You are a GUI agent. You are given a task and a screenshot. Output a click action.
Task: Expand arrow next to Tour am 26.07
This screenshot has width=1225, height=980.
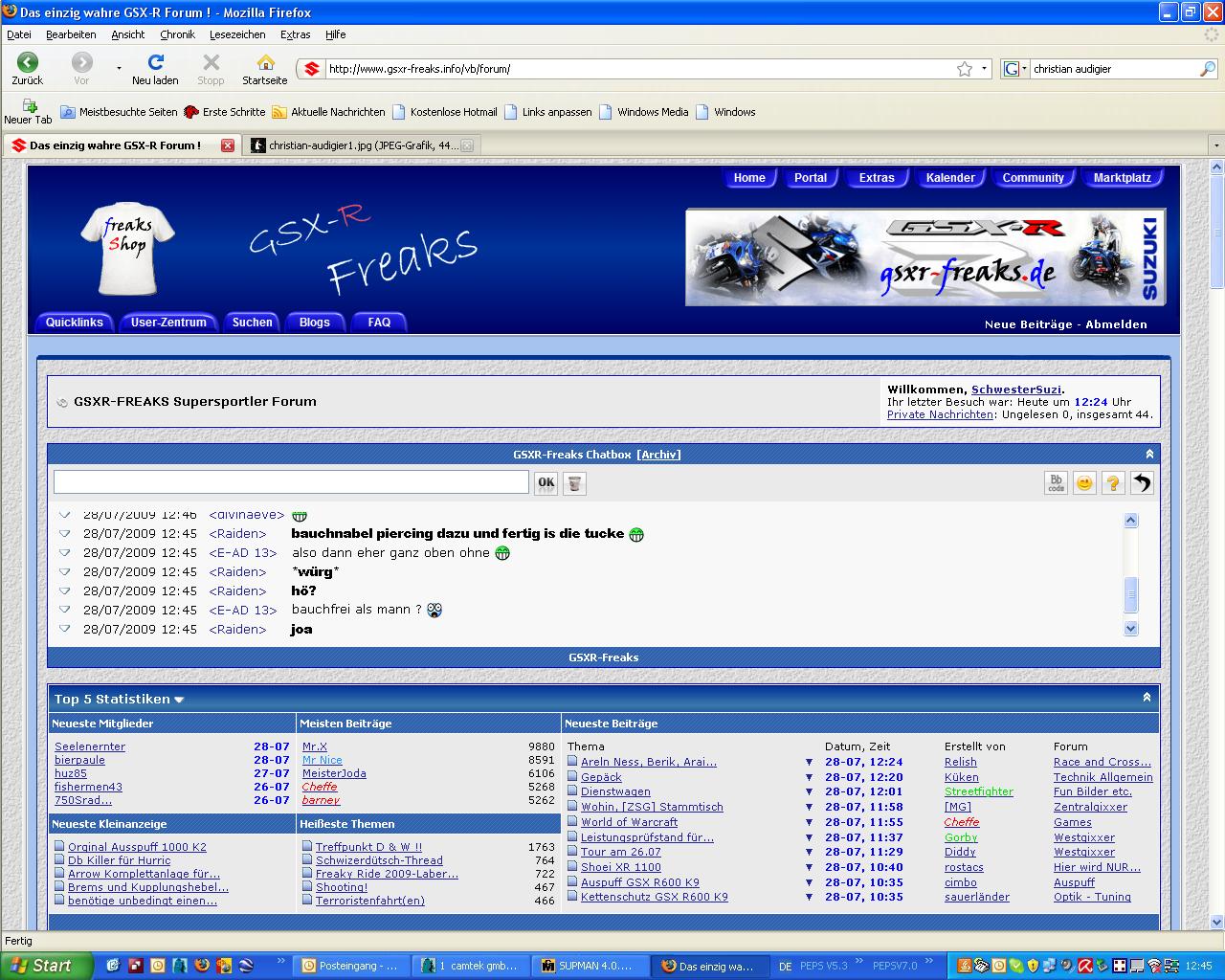pos(809,853)
